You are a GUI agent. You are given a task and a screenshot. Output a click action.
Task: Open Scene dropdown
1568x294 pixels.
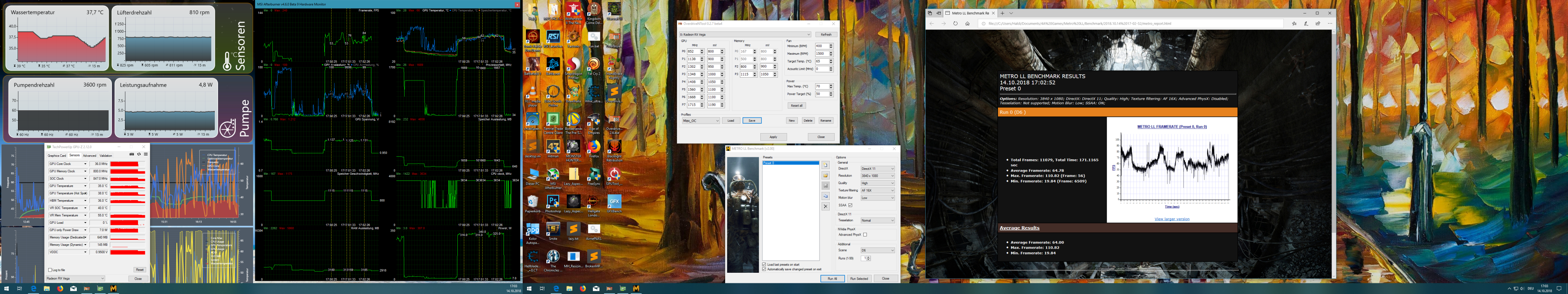pos(877,250)
